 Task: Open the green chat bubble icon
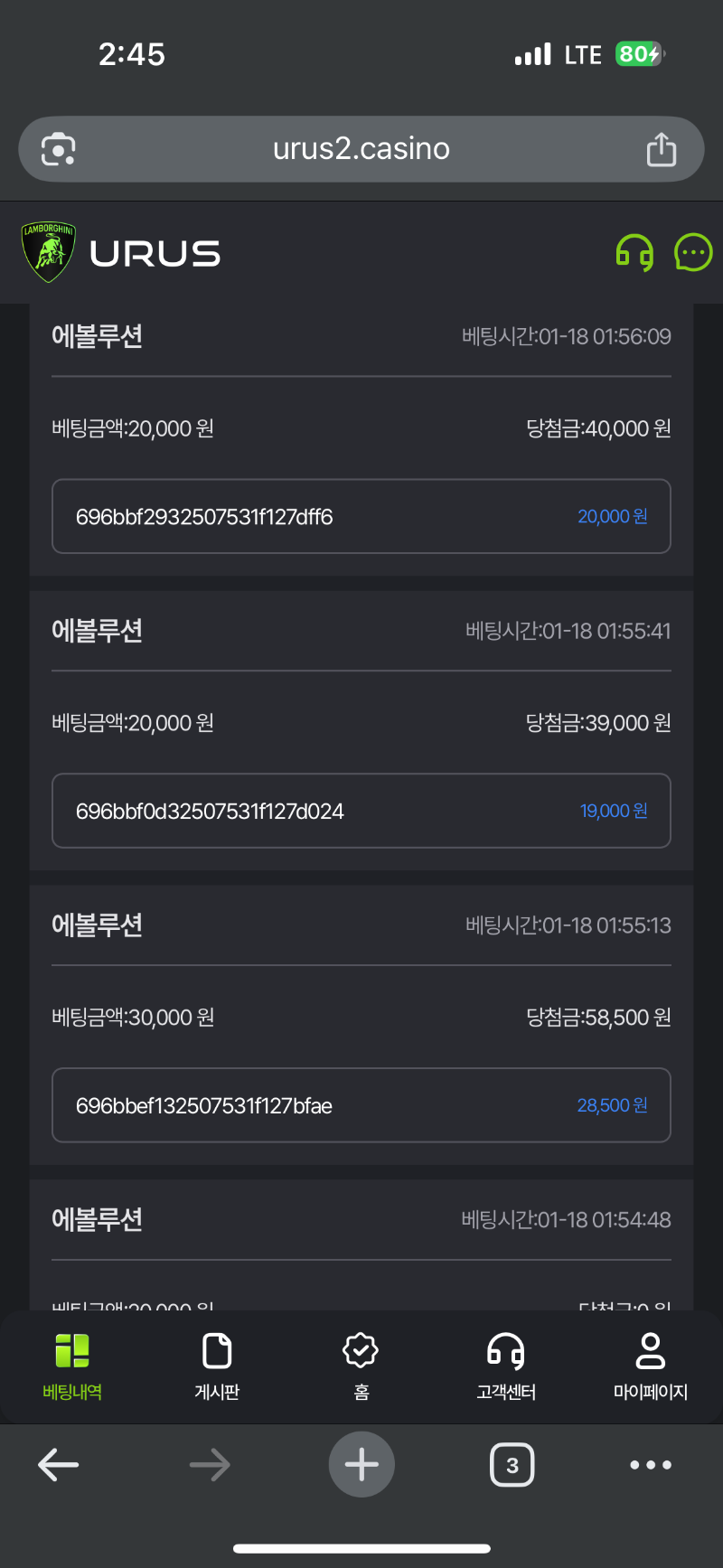(693, 253)
